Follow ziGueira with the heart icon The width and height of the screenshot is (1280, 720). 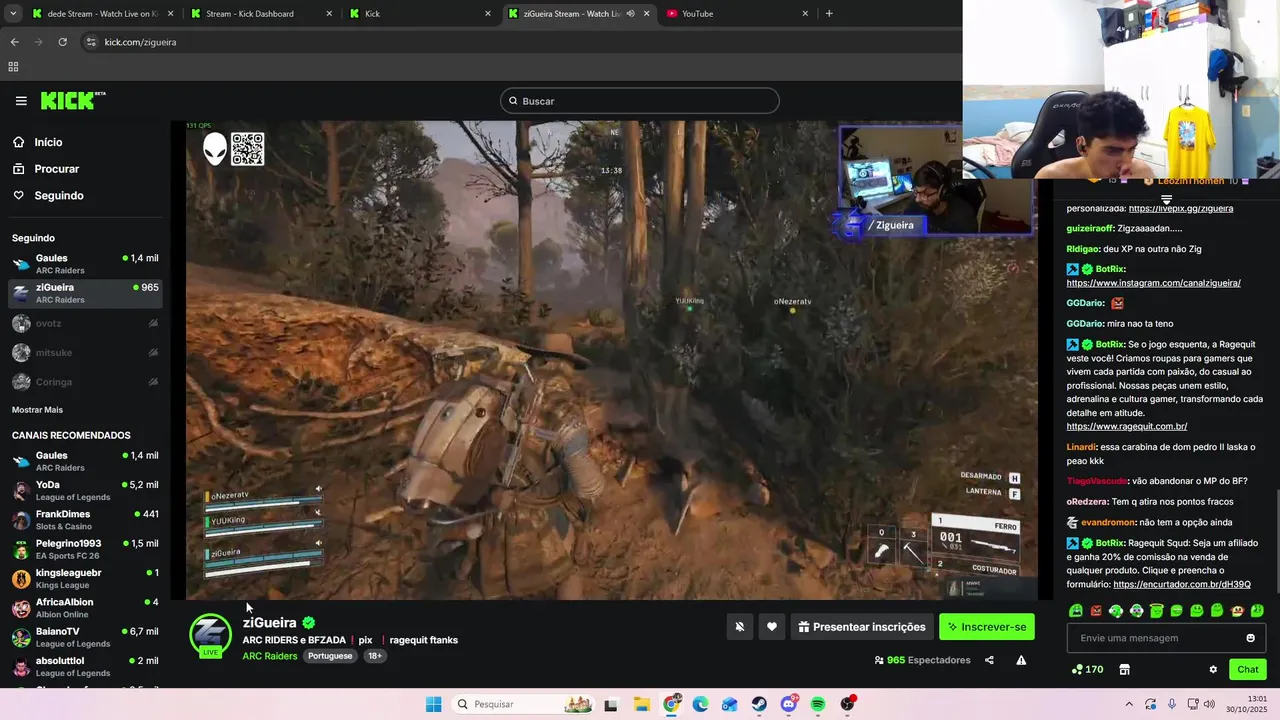point(772,627)
